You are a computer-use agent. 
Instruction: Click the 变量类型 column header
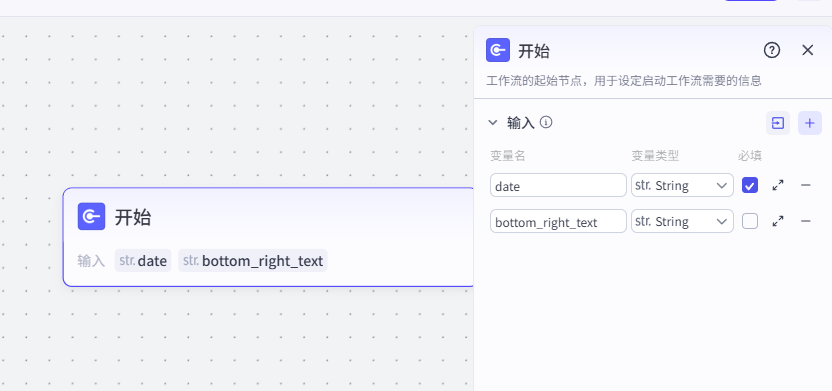(x=655, y=155)
